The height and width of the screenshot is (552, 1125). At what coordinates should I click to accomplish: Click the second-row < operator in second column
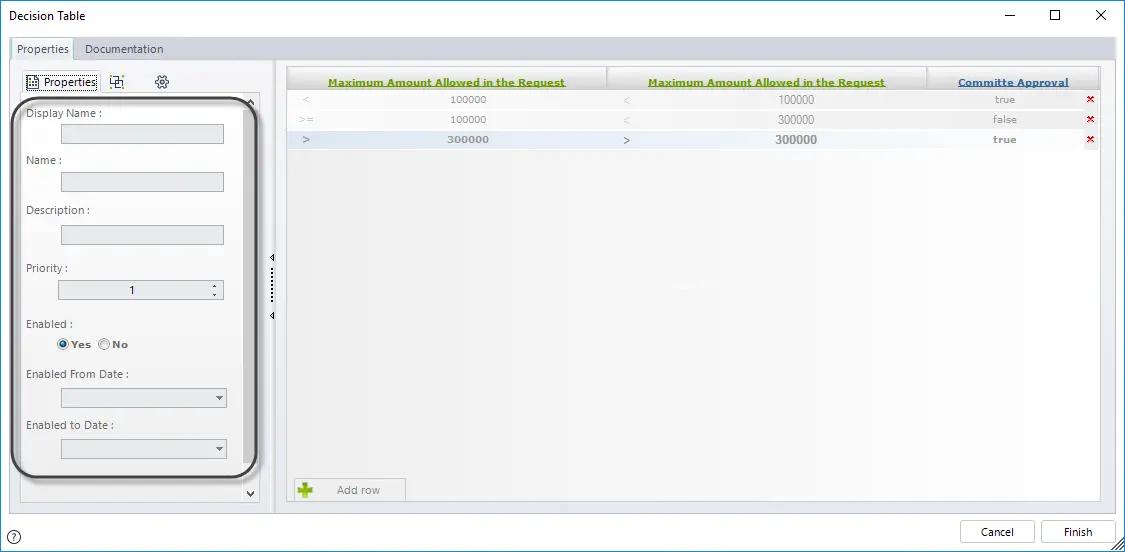click(x=626, y=120)
